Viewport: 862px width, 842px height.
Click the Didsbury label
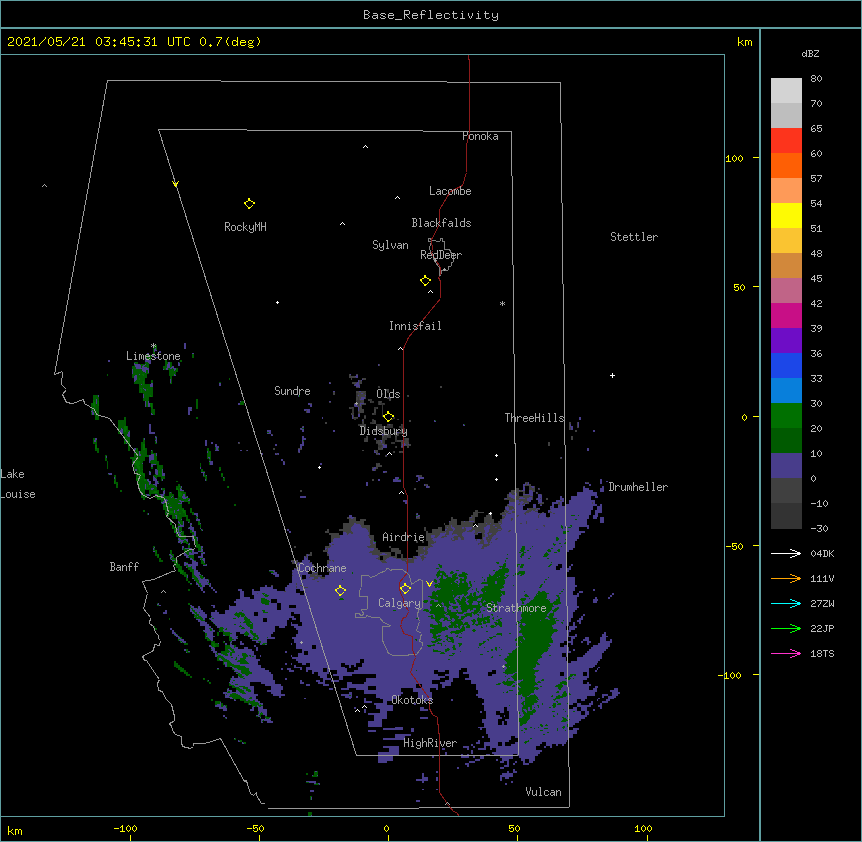click(384, 431)
